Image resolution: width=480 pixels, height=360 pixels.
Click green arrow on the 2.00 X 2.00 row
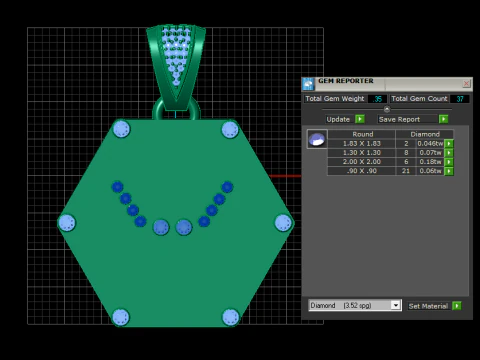(x=449, y=162)
